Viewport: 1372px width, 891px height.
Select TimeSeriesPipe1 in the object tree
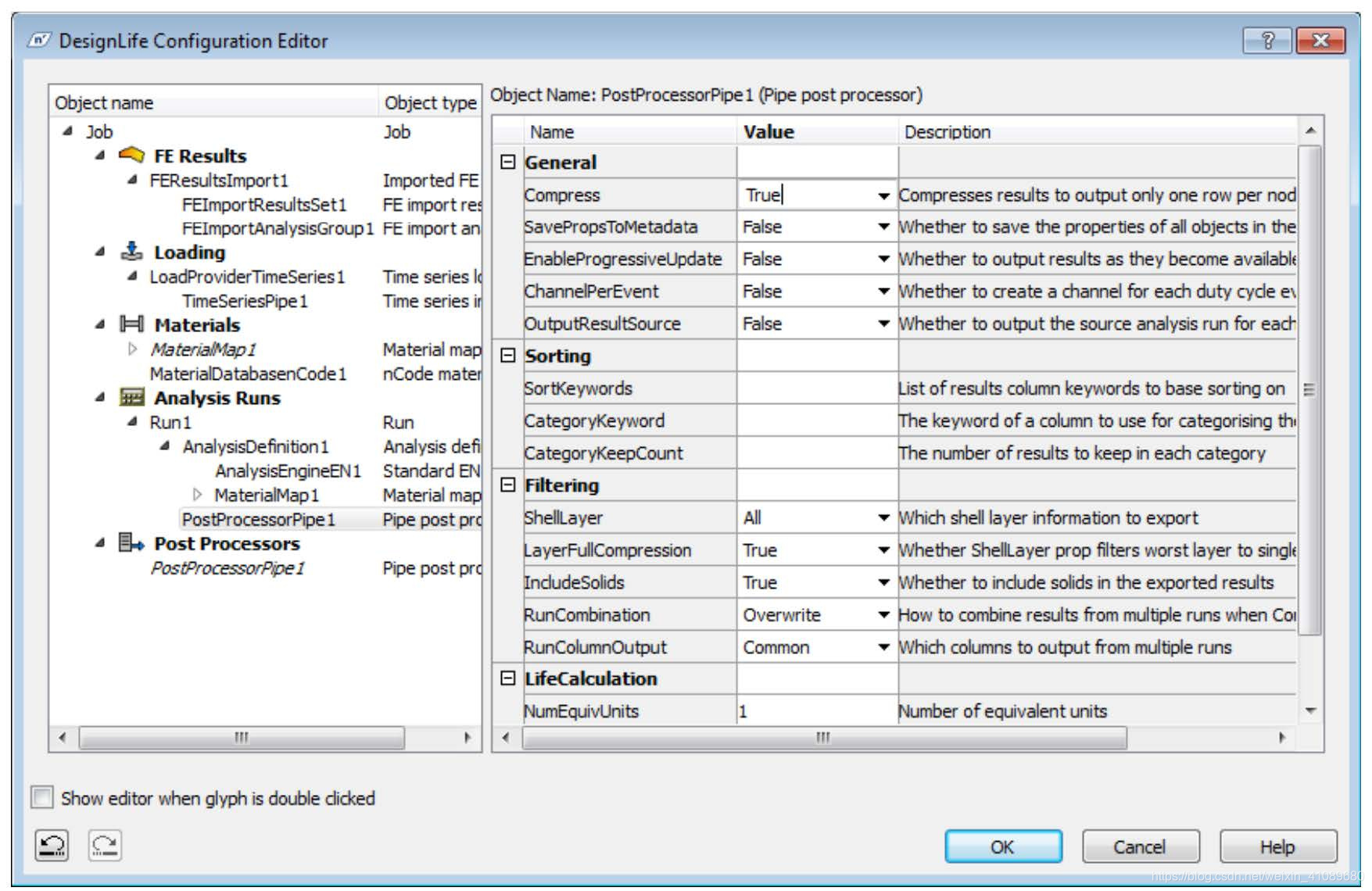(245, 301)
